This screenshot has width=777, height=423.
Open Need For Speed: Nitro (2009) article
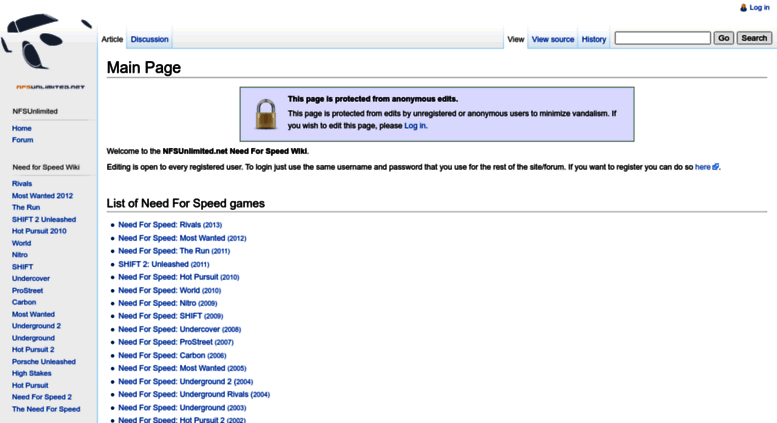pyautogui.click(x=167, y=303)
